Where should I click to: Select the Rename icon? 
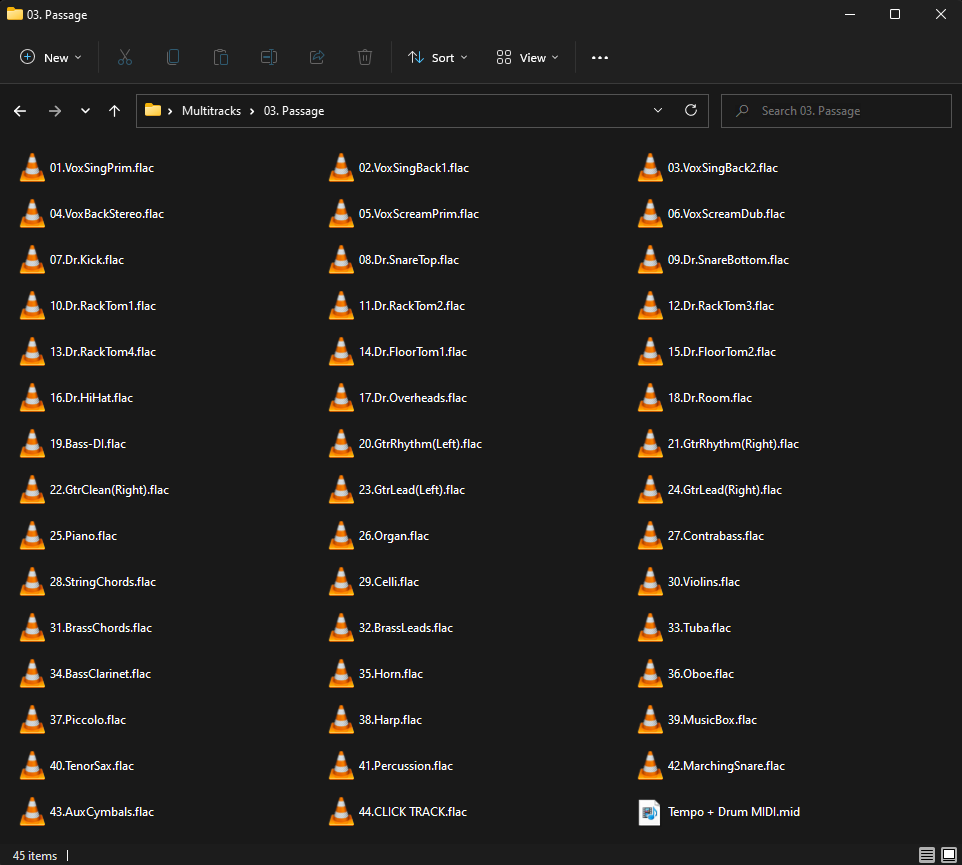tap(268, 57)
